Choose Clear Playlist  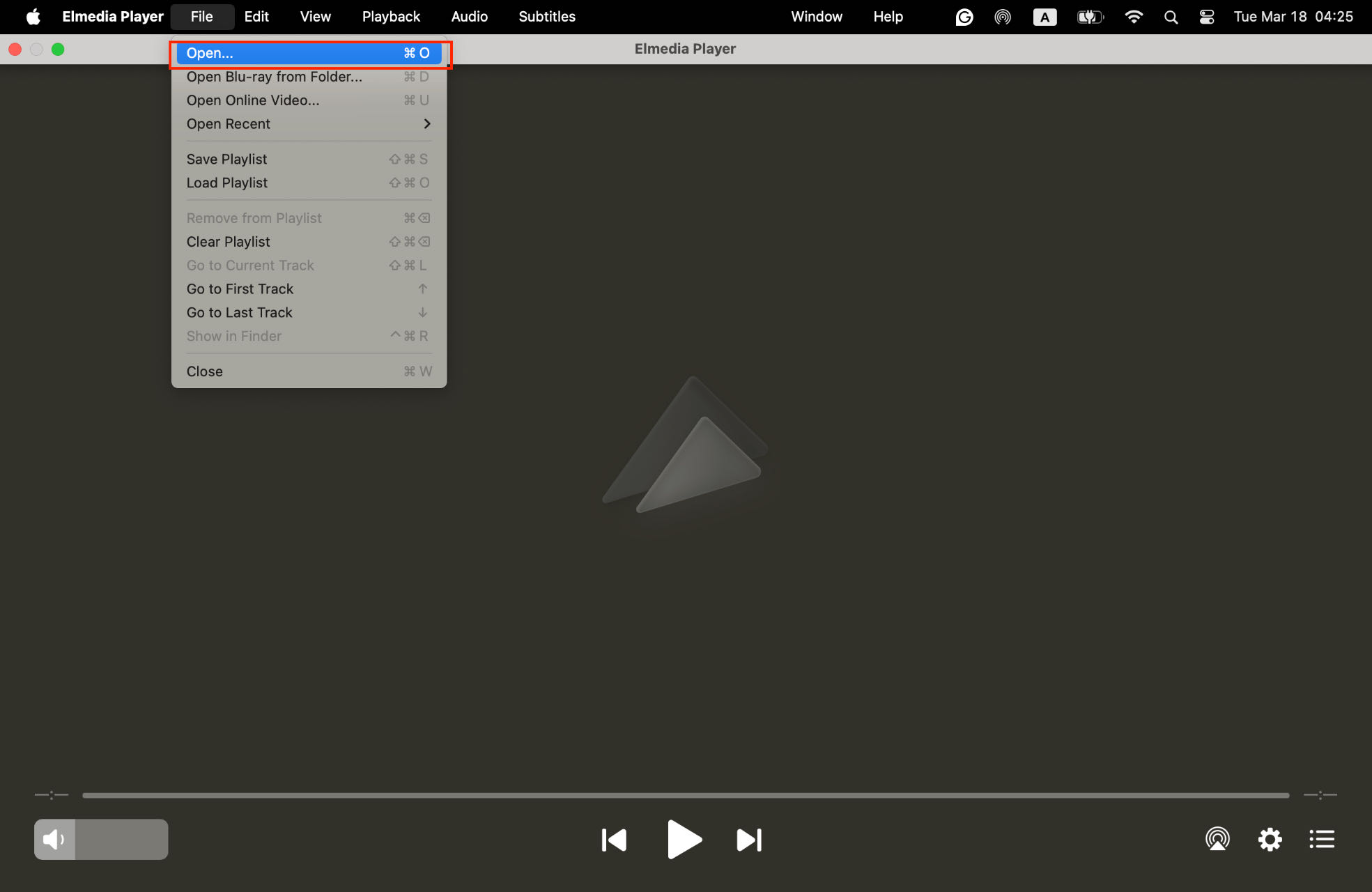309,242
